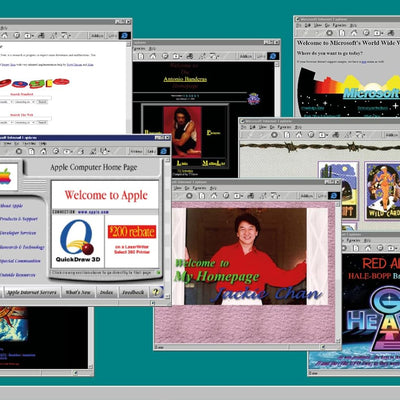The image size is (400, 400).
Task: Open clustering dropdown under Search Stanford
Action: tap(25, 102)
